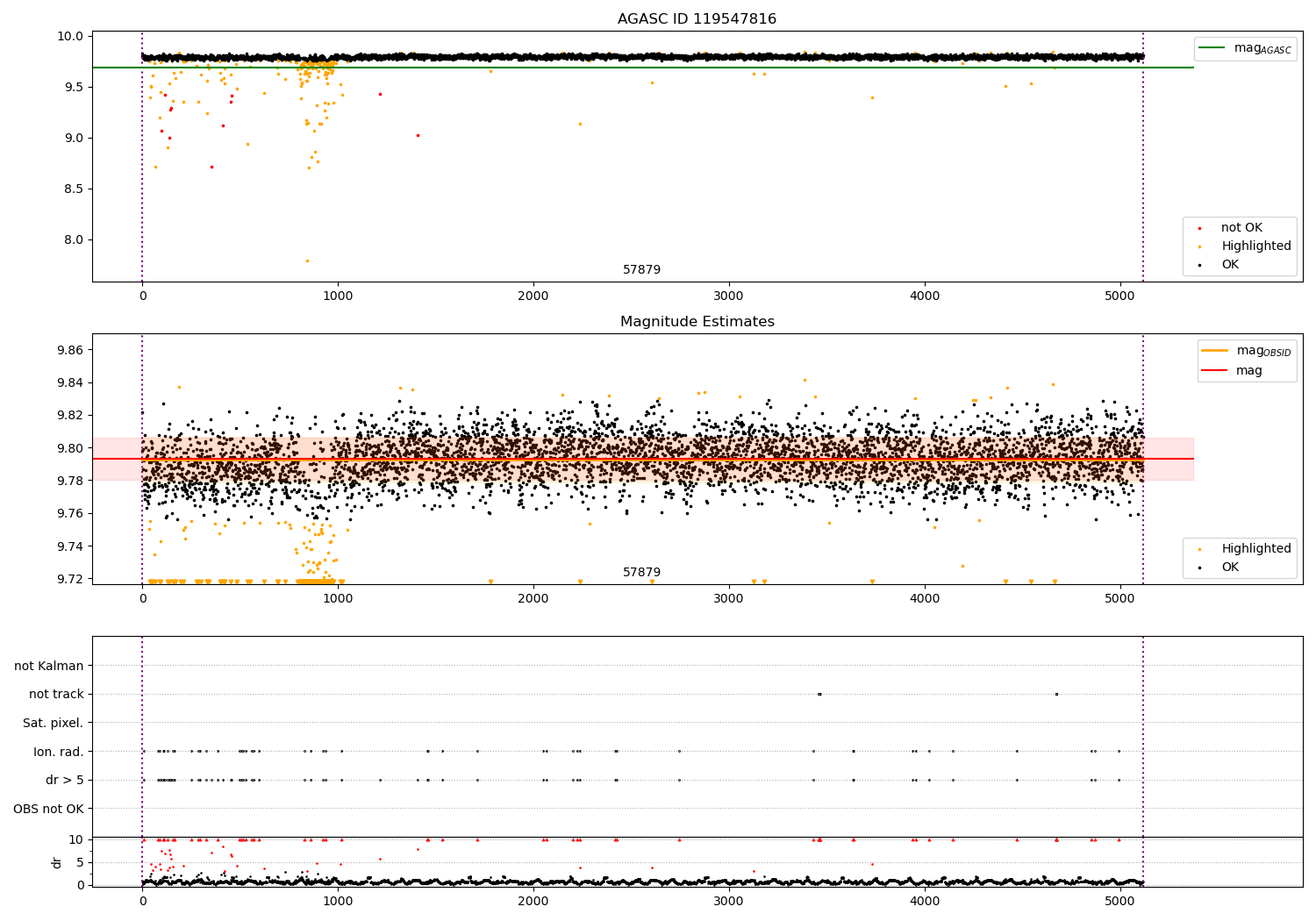
Task: Click the 'dr' y-axis label
Action: [x=57, y=862]
